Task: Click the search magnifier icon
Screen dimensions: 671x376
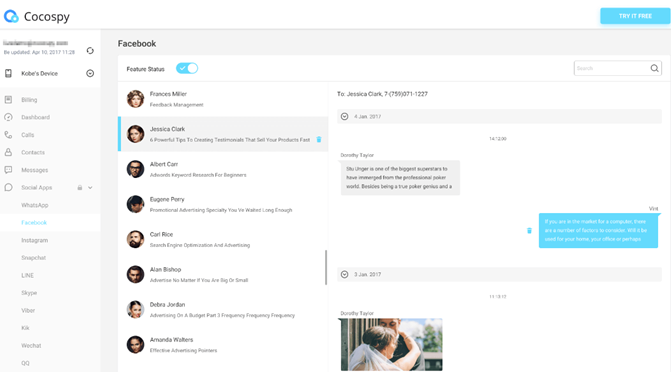Action: coord(654,68)
